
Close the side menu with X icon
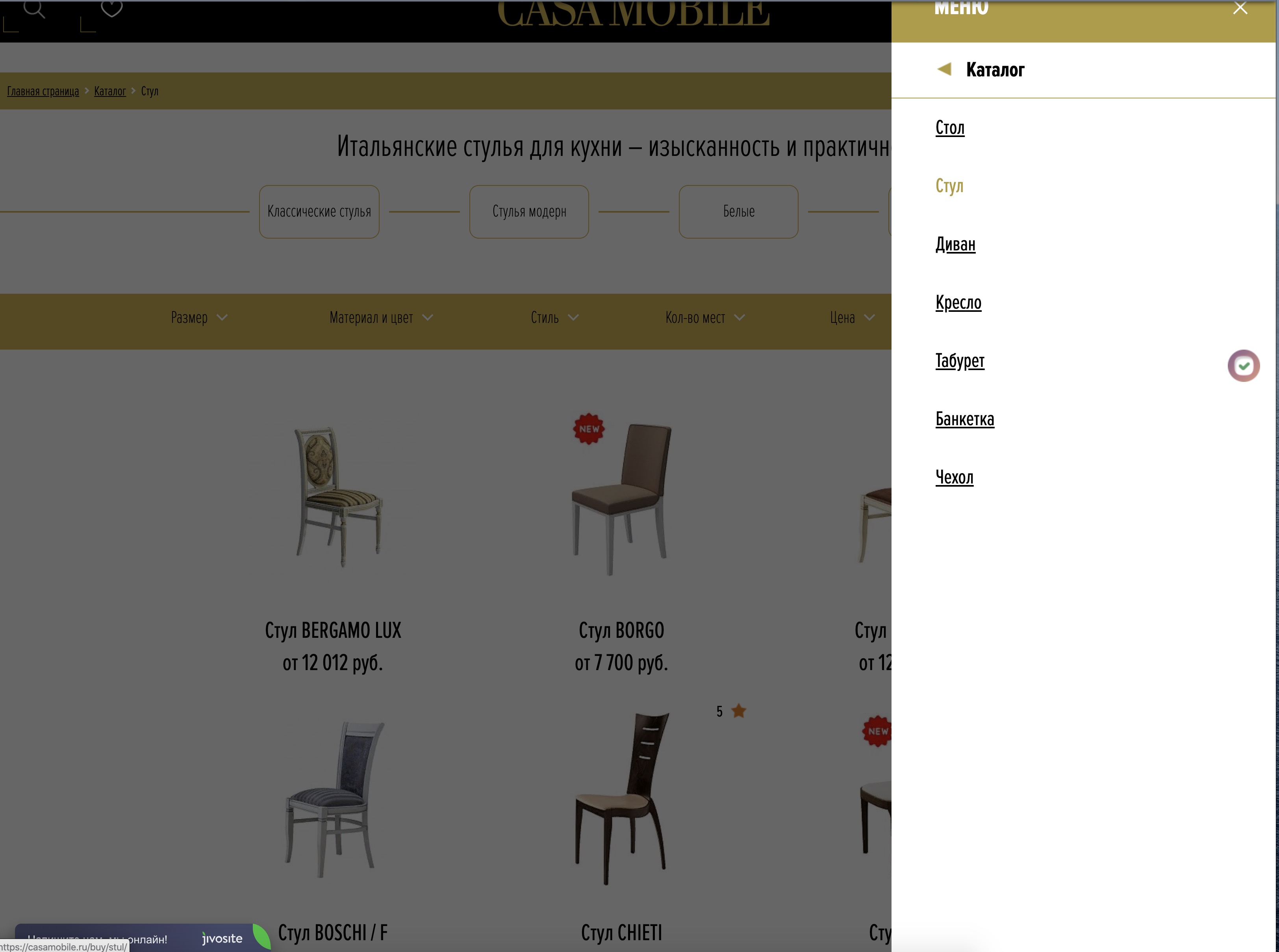[1240, 8]
